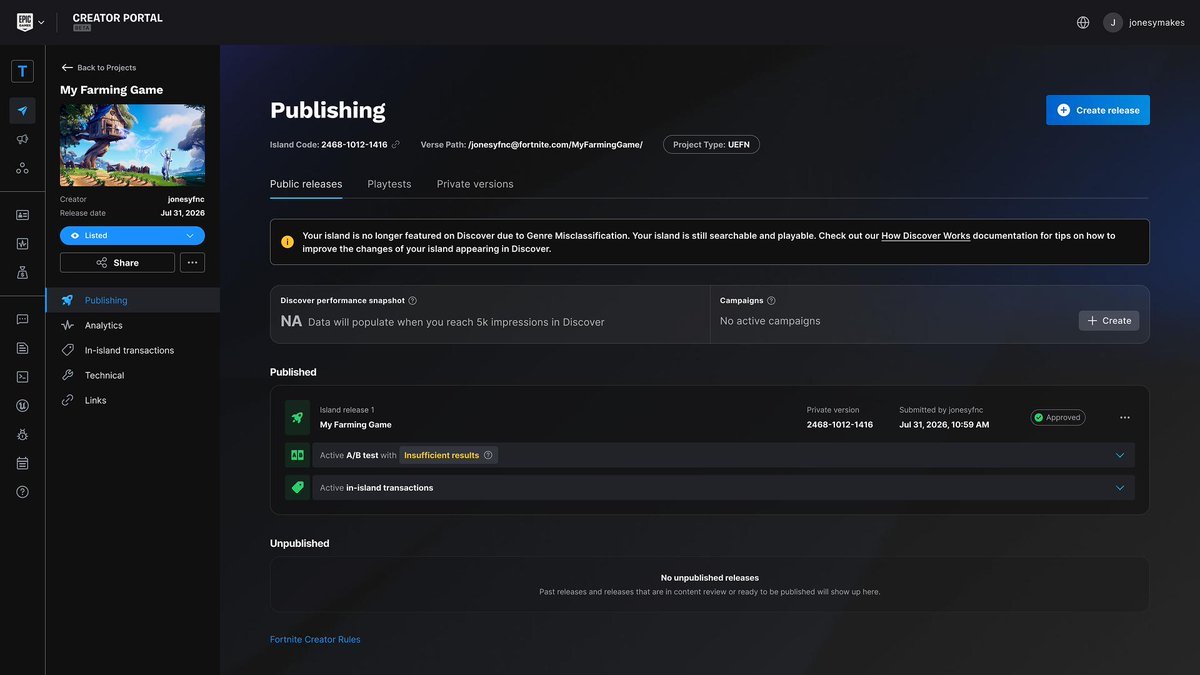
Task: Open the 'J' user avatar
Action: [1113, 22]
